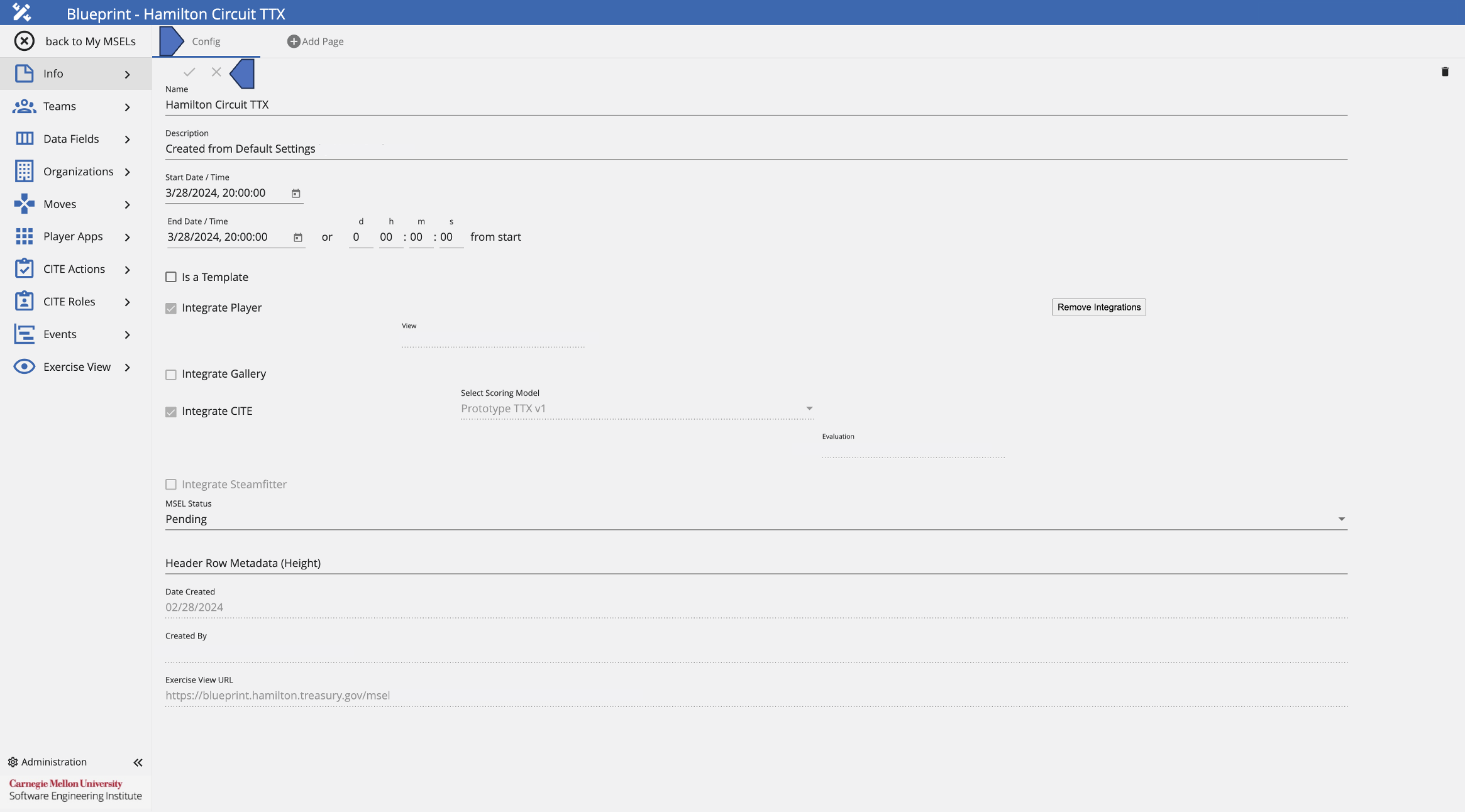Click the Remove Integrations button
1465x812 pixels.
[1099, 307]
